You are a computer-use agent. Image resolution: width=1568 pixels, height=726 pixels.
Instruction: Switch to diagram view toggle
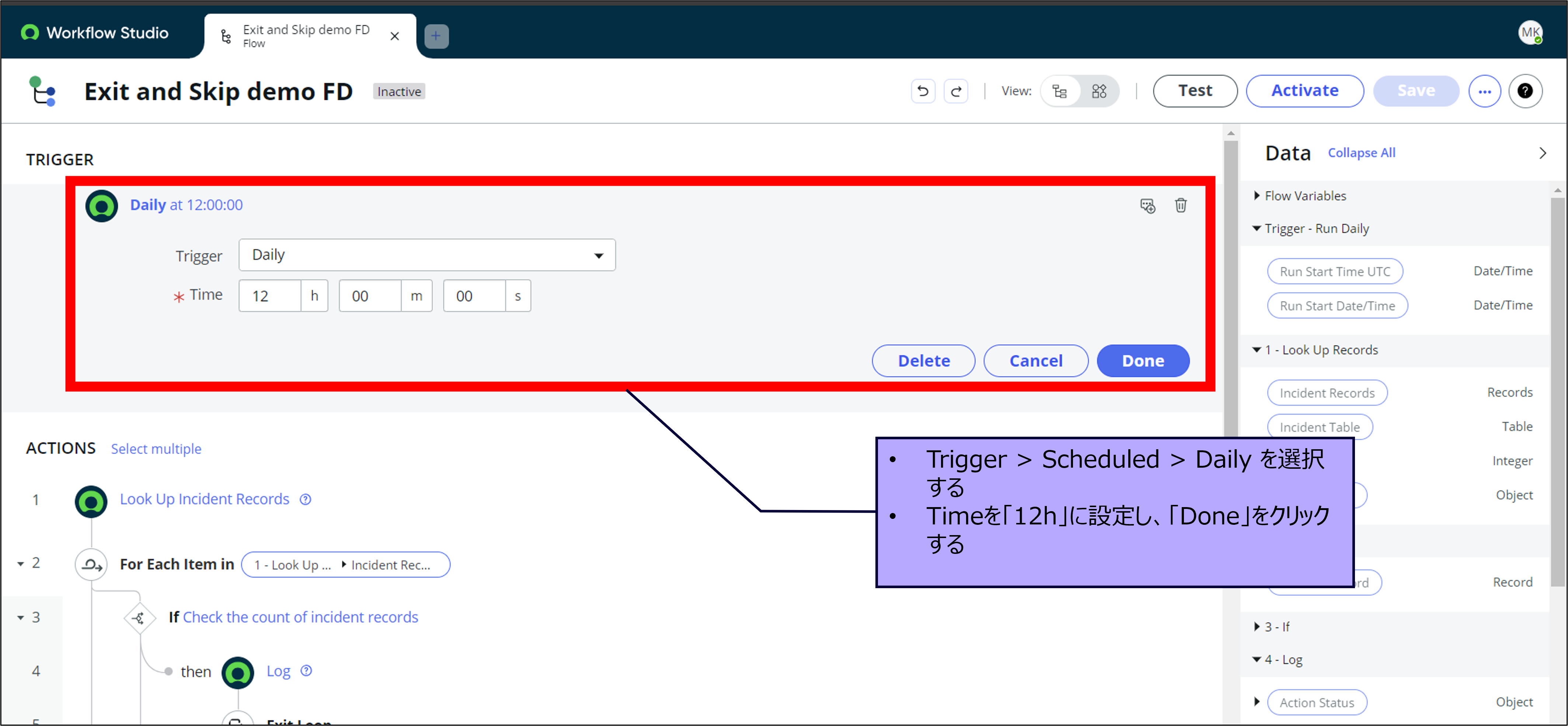1099,91
